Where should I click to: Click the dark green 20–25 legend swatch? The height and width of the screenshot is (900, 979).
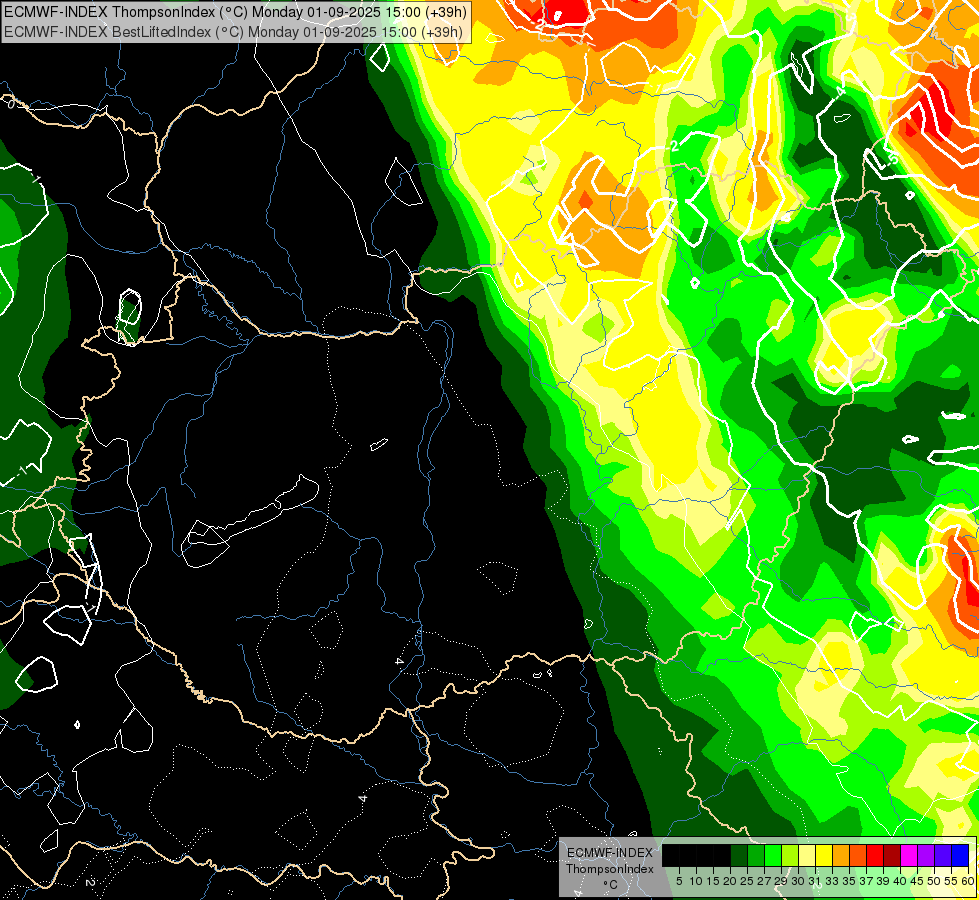pos(739,856)
